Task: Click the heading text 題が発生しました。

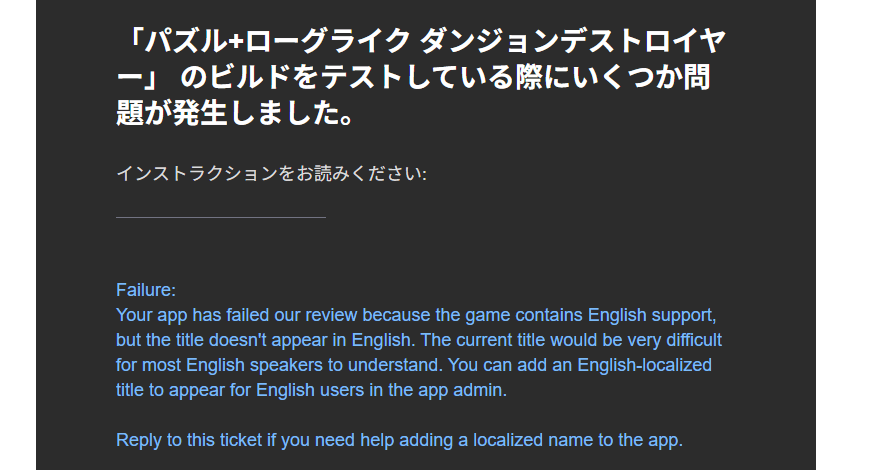Action: (x=236, y=112)
